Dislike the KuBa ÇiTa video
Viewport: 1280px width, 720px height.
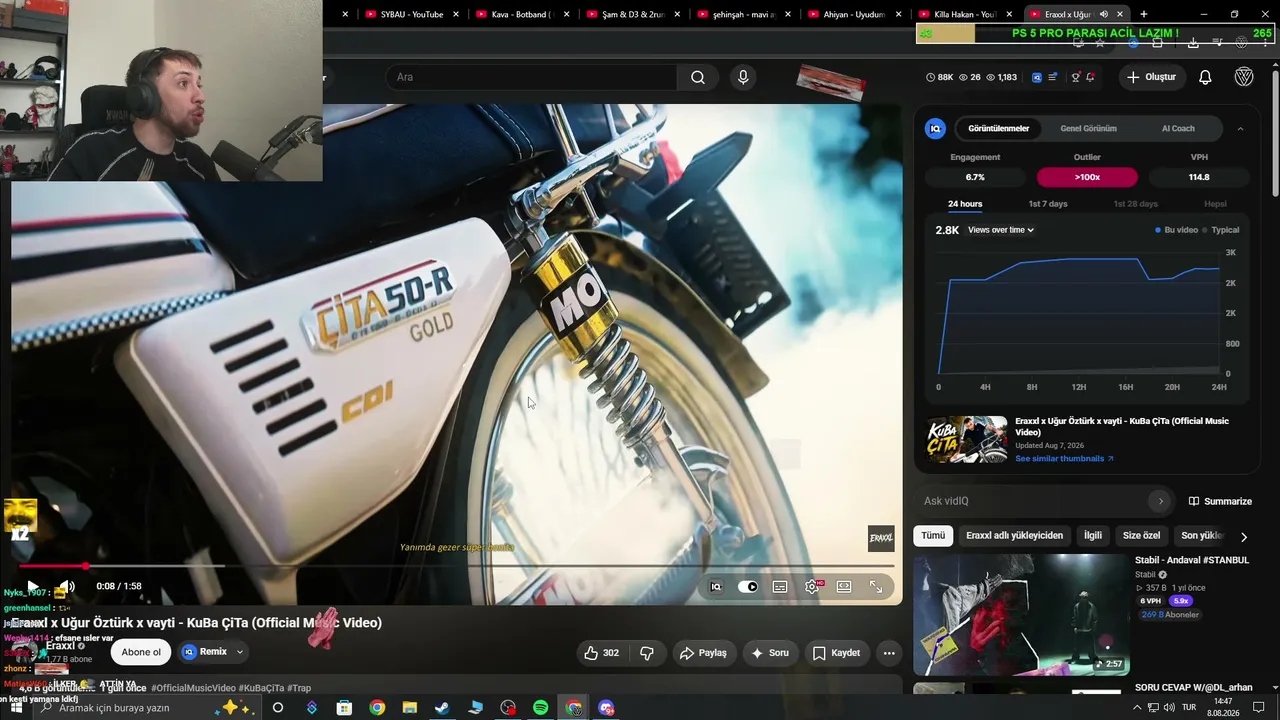647,653
